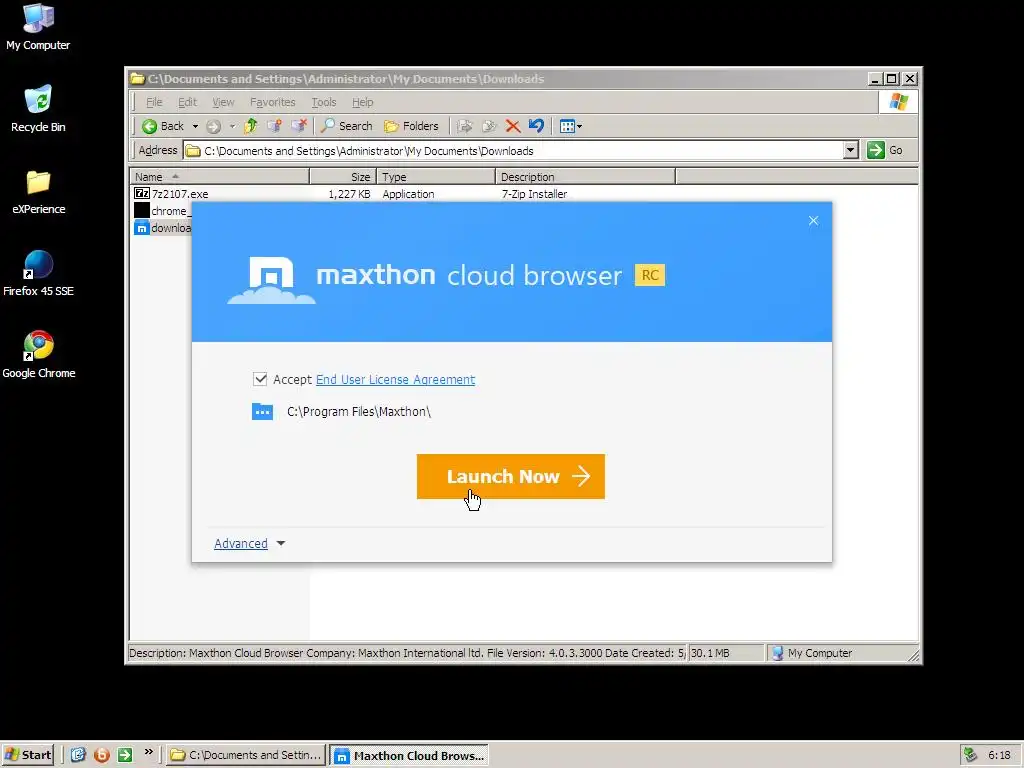Image resolution: width=1024 pixels, height=768 pixels.
Task: Click the taskbar clock showing 6:18
Action: click(x=999, y=755)
